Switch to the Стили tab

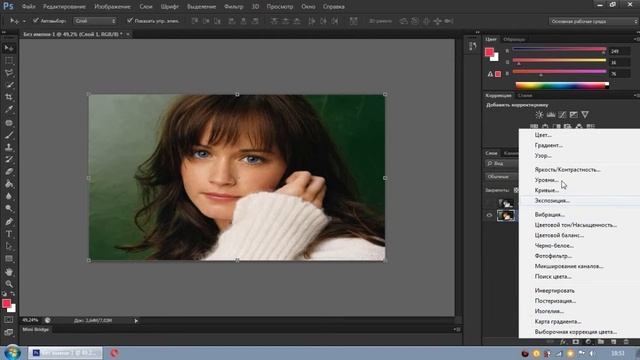(525, 96)
